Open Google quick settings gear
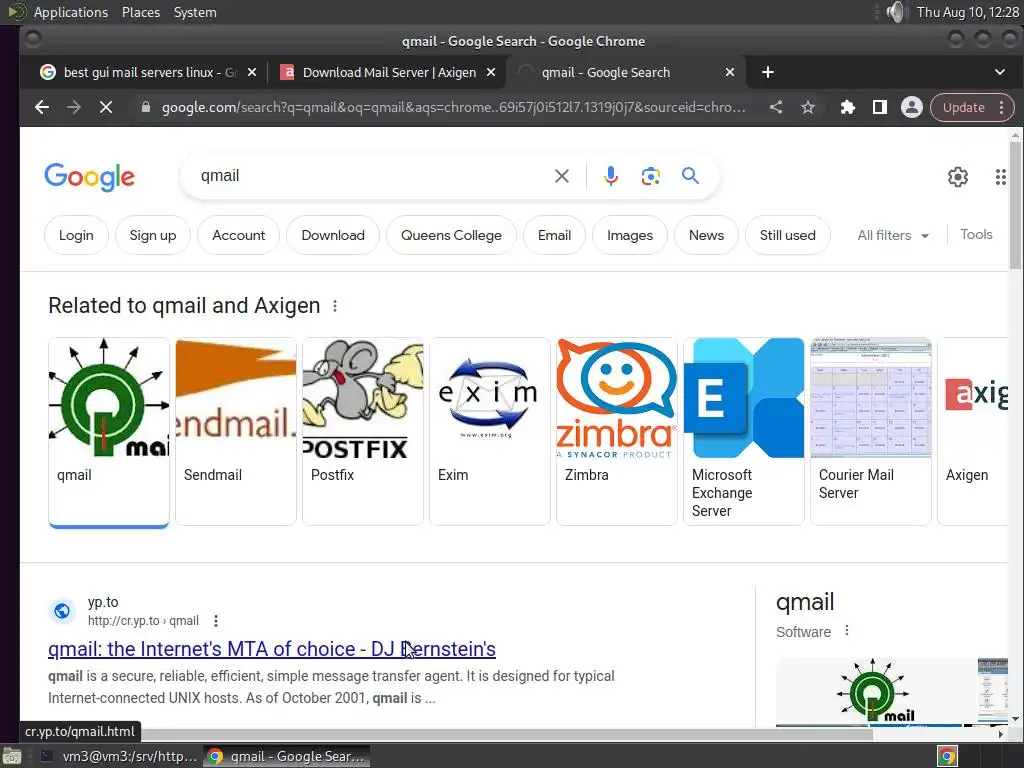This screenshot has height=768, width=1024. (x=957, y=177)
